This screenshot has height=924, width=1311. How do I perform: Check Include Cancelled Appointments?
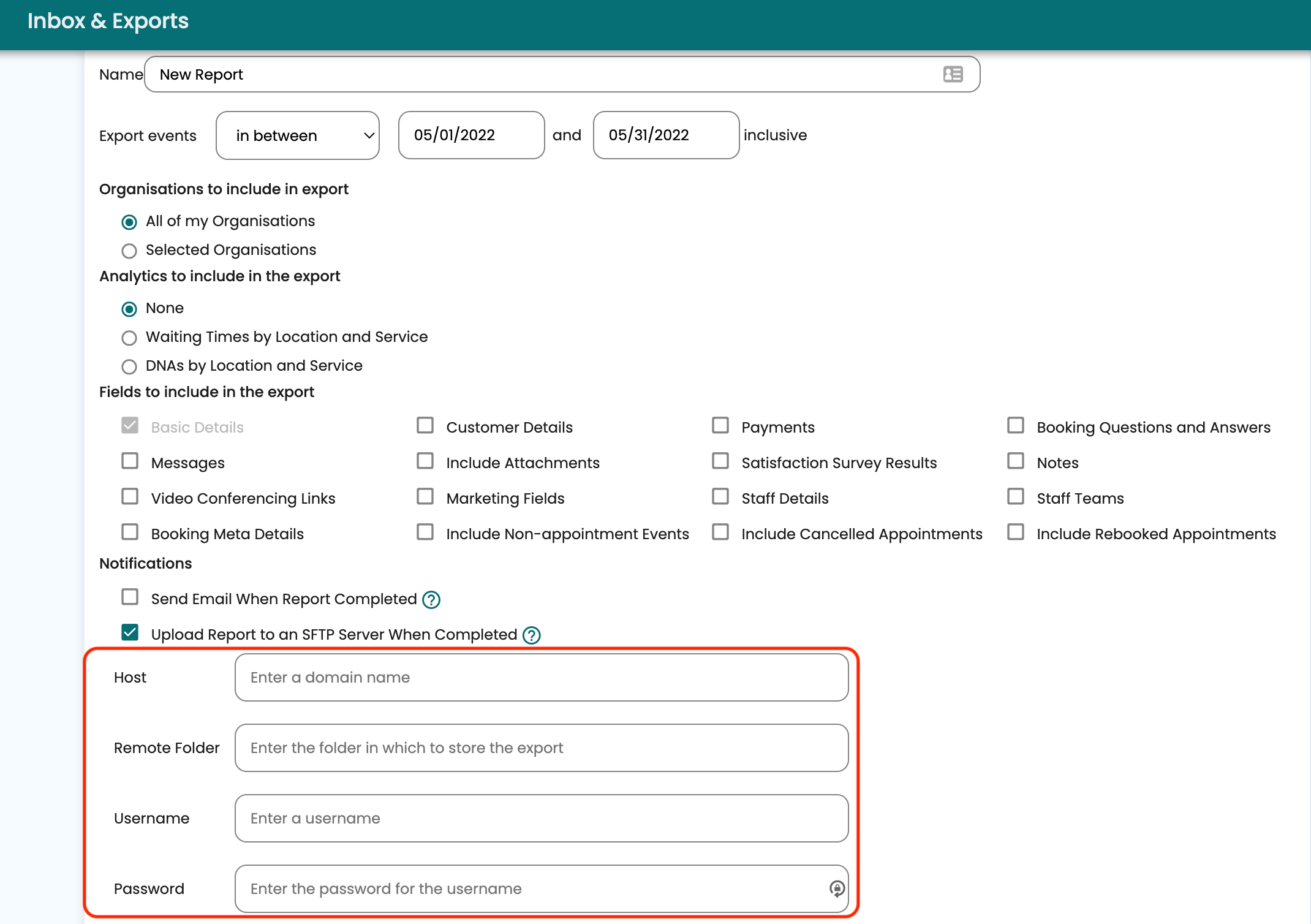click(x=720, y=532)
